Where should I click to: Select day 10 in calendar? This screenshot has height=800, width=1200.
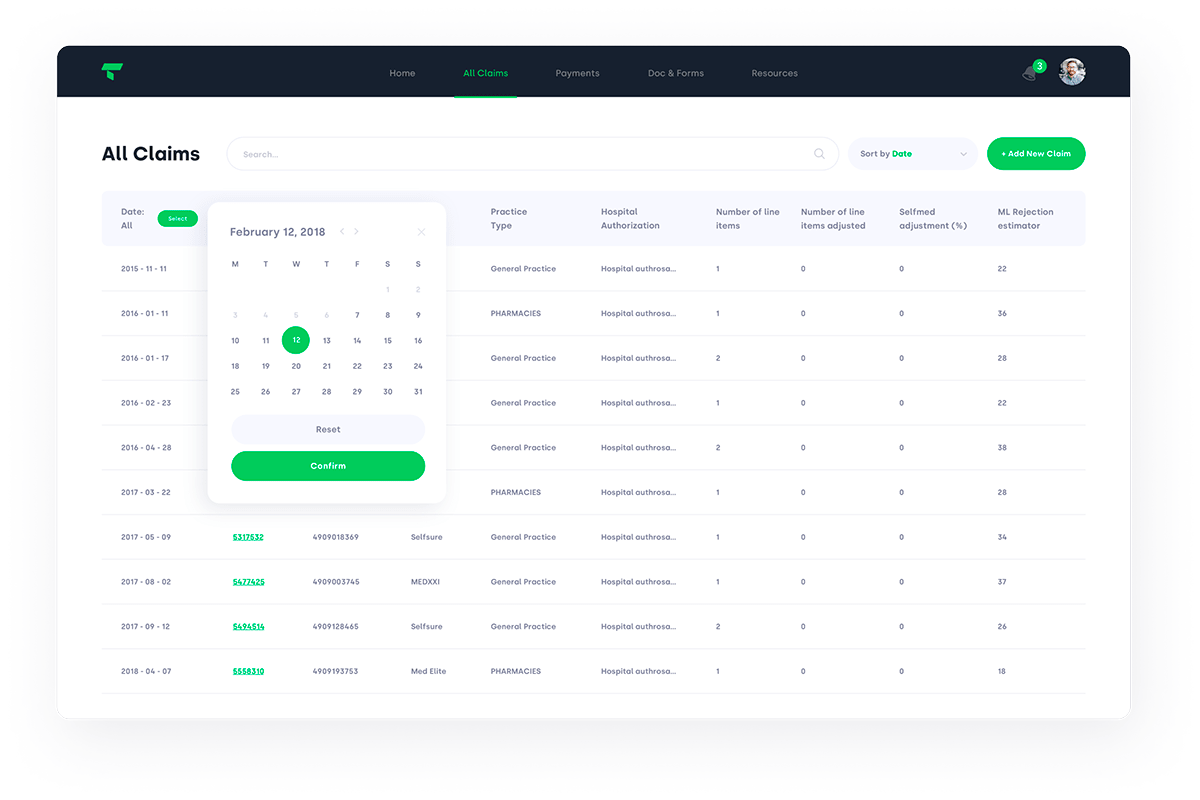click(x=235, y=341)
